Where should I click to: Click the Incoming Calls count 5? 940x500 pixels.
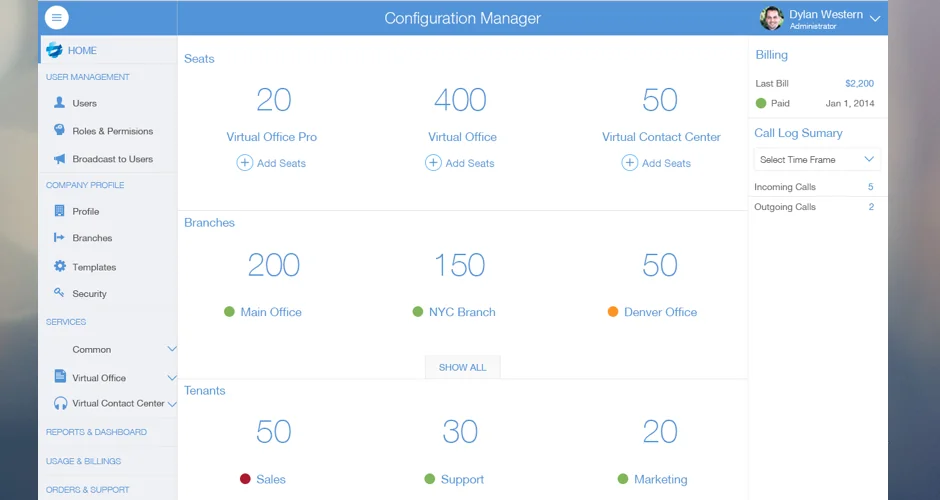870,187
